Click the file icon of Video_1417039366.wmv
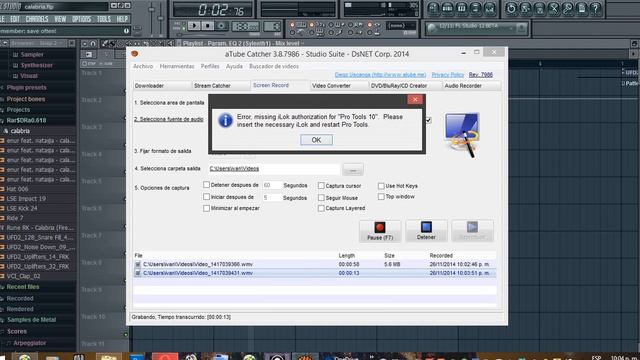Image resolution: width=640 pixels, height=360 pixels. pyautogui.click(x=138, y=264)
